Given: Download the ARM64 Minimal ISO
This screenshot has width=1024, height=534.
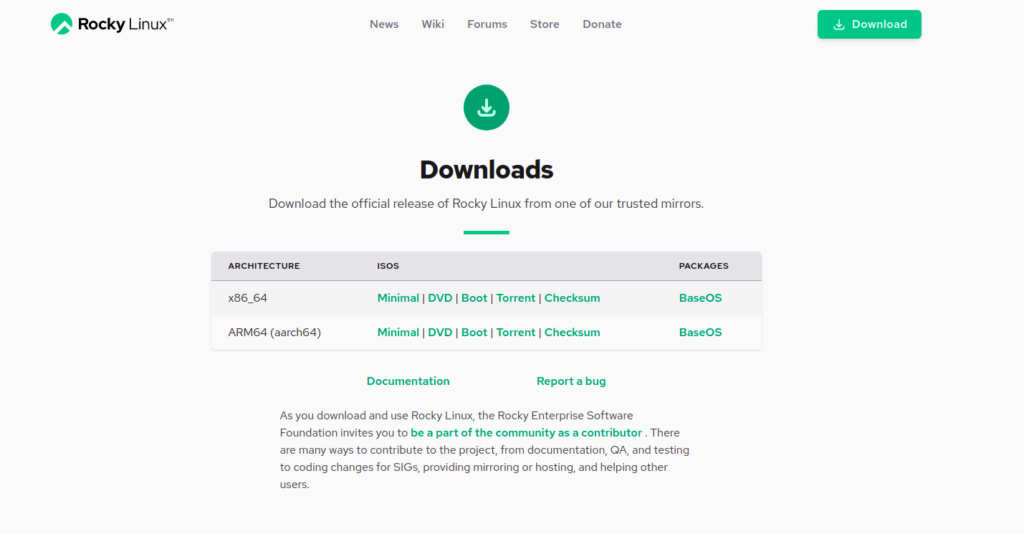Looking at the screenshot, I should 398,332.
